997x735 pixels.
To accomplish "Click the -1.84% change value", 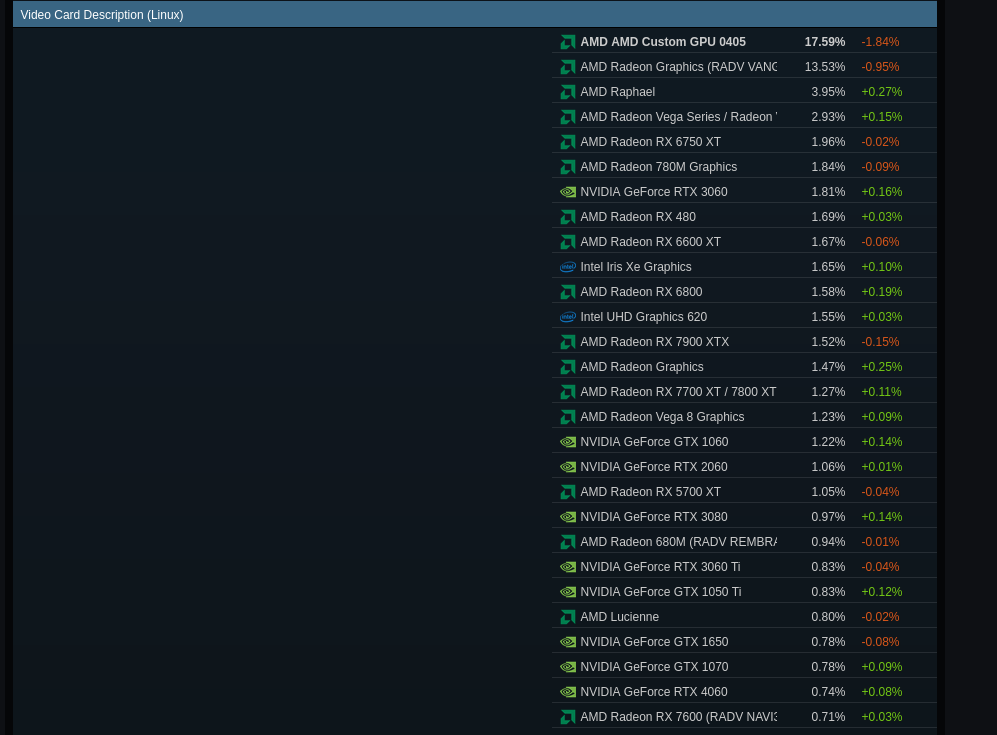I will pyautogui.click(x=880, y=42).
